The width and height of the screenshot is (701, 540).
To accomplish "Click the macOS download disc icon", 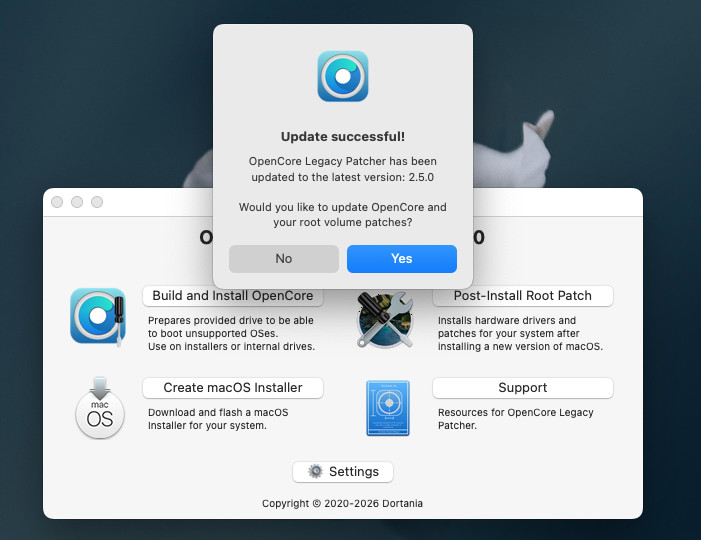I will click(x=100, y=408).
